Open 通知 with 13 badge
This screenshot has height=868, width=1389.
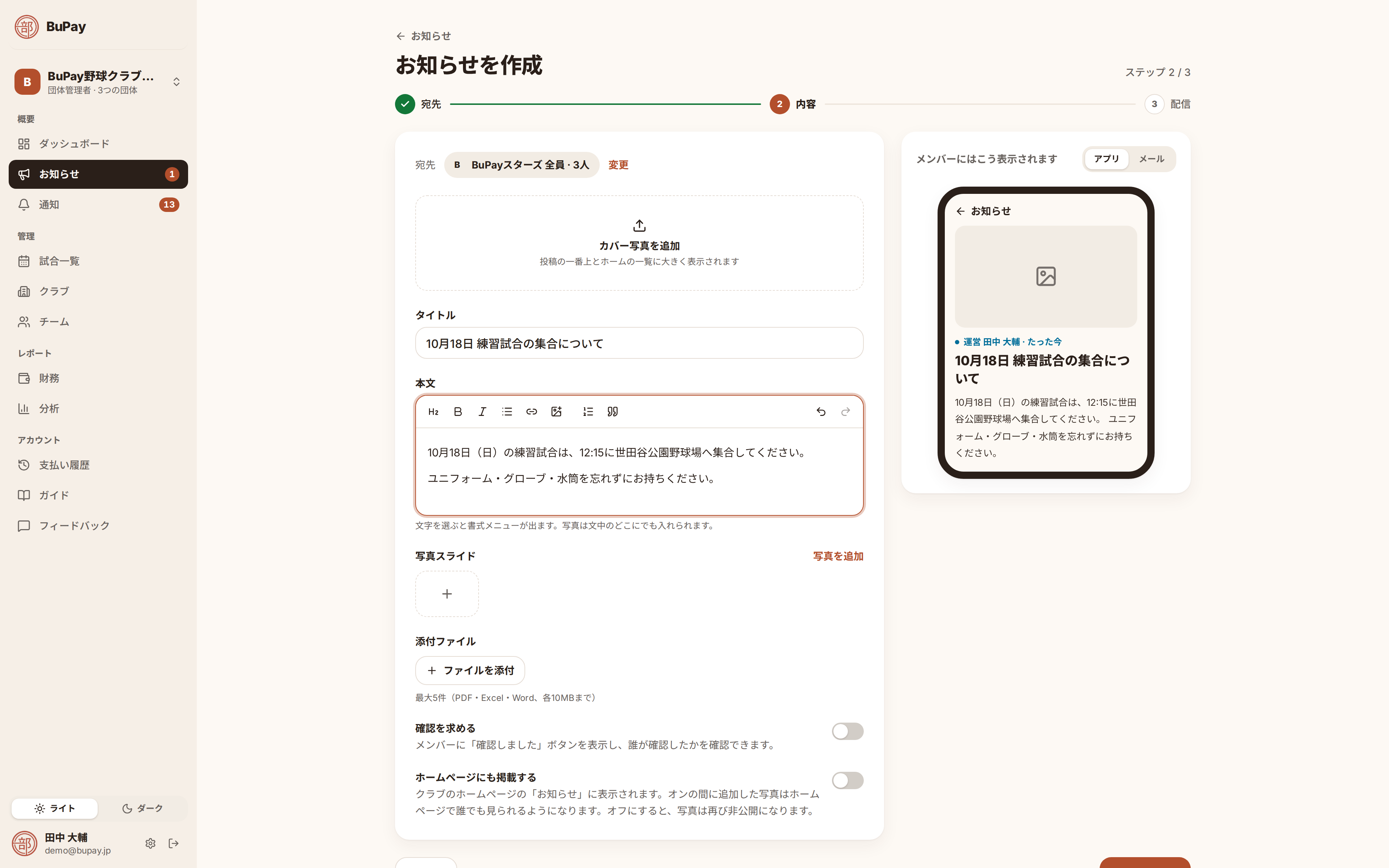98,204
